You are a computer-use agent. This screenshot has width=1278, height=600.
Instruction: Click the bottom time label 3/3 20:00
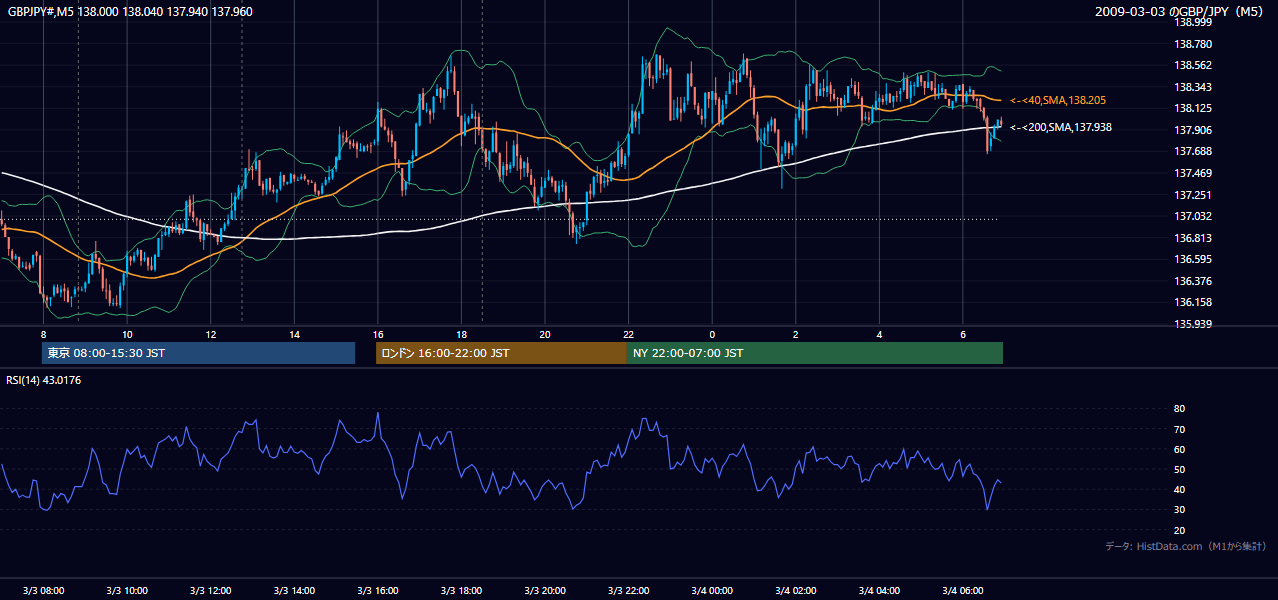click(545, 590)
